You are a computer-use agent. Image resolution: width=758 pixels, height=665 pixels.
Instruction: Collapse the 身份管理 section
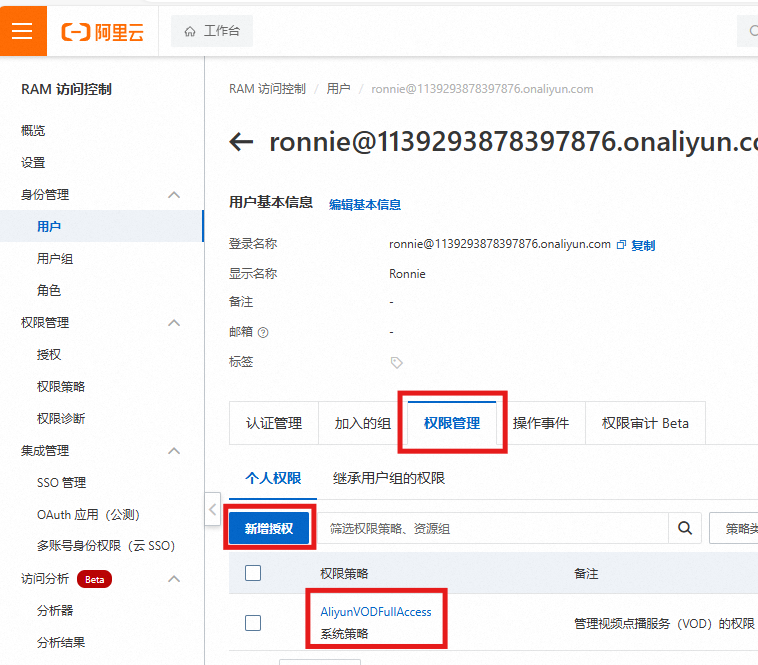click(174, 195)
